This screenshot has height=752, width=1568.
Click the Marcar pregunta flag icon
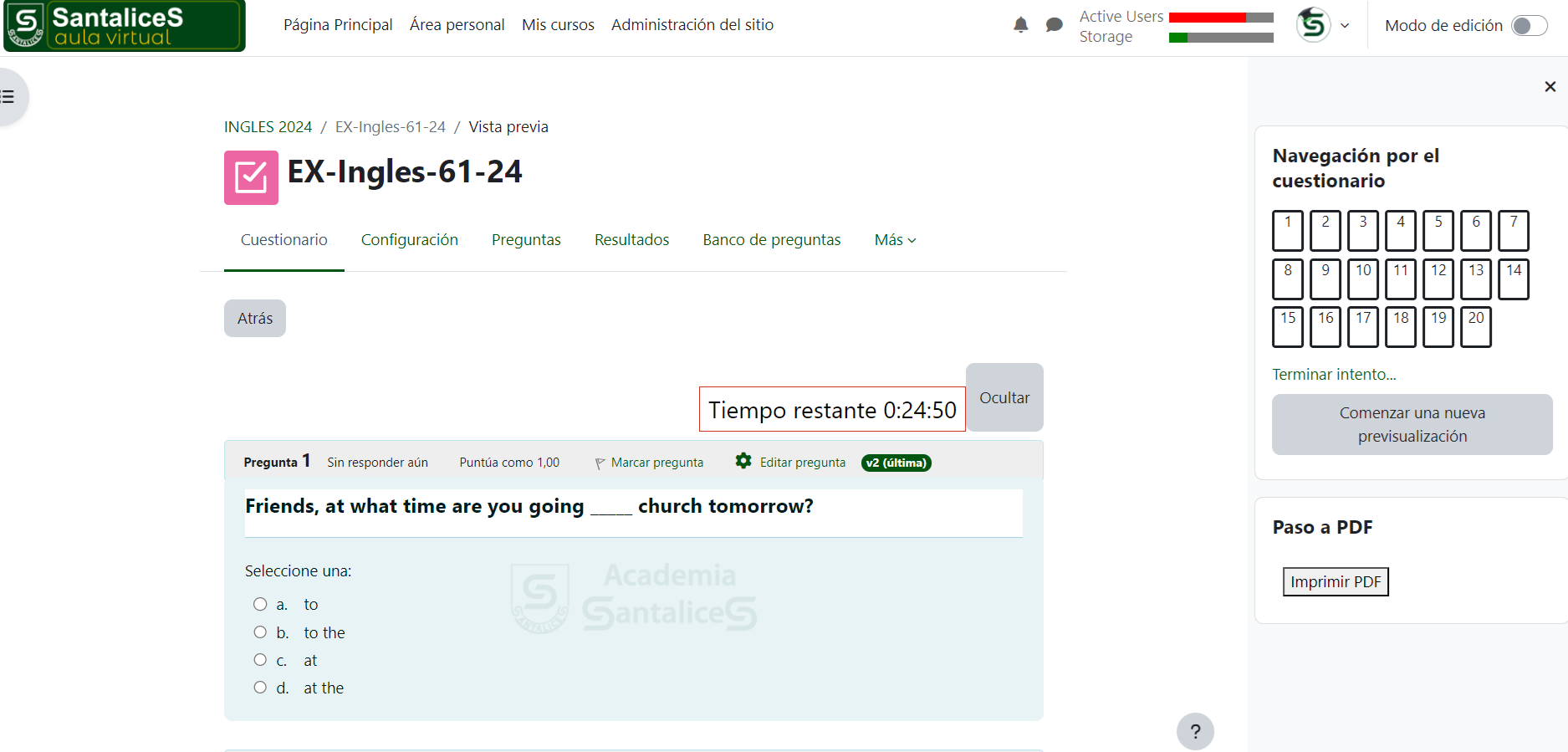[x=600, y=463]
